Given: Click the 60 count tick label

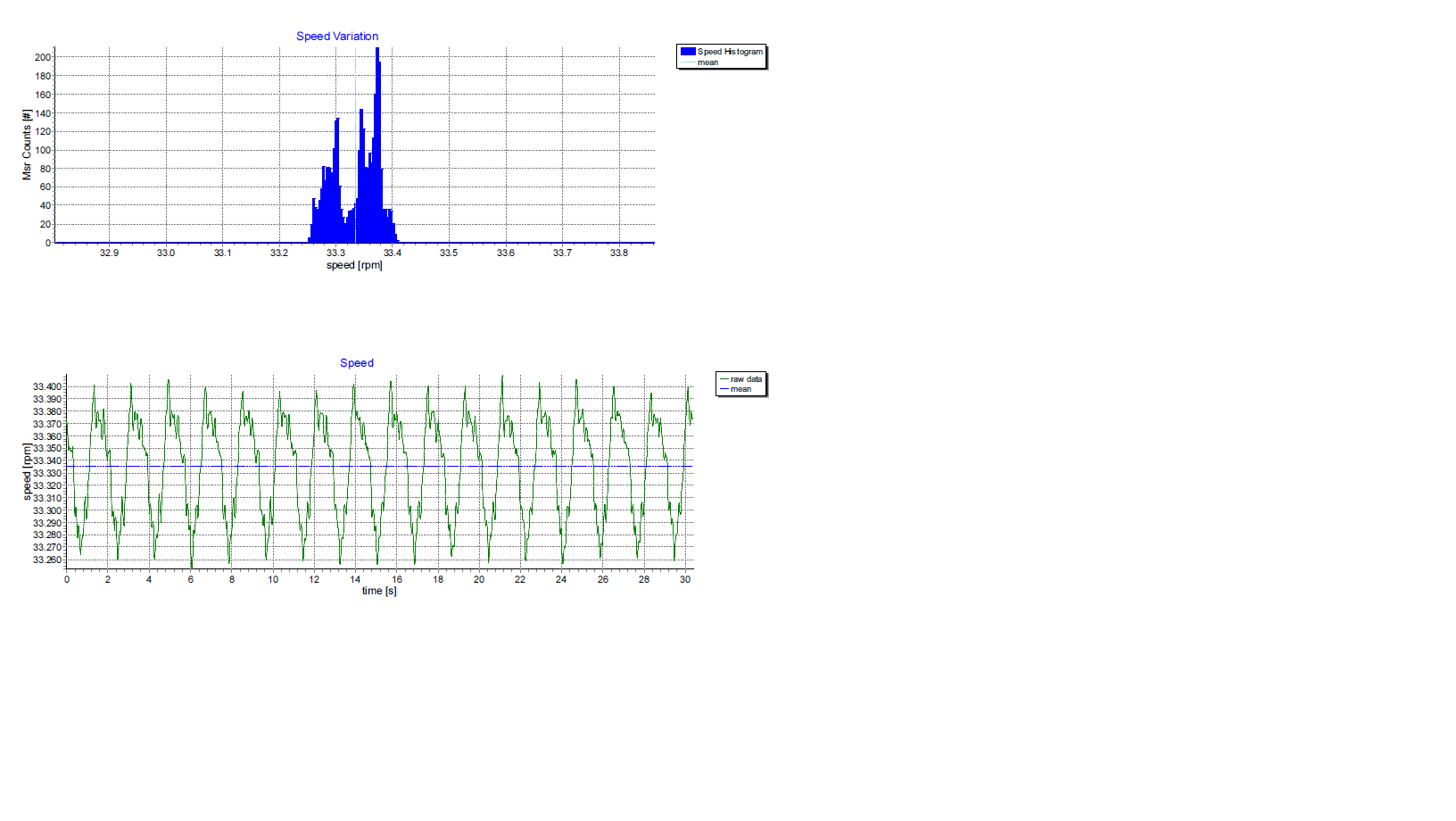Looking at the screenshot, I should click(45, 187).
